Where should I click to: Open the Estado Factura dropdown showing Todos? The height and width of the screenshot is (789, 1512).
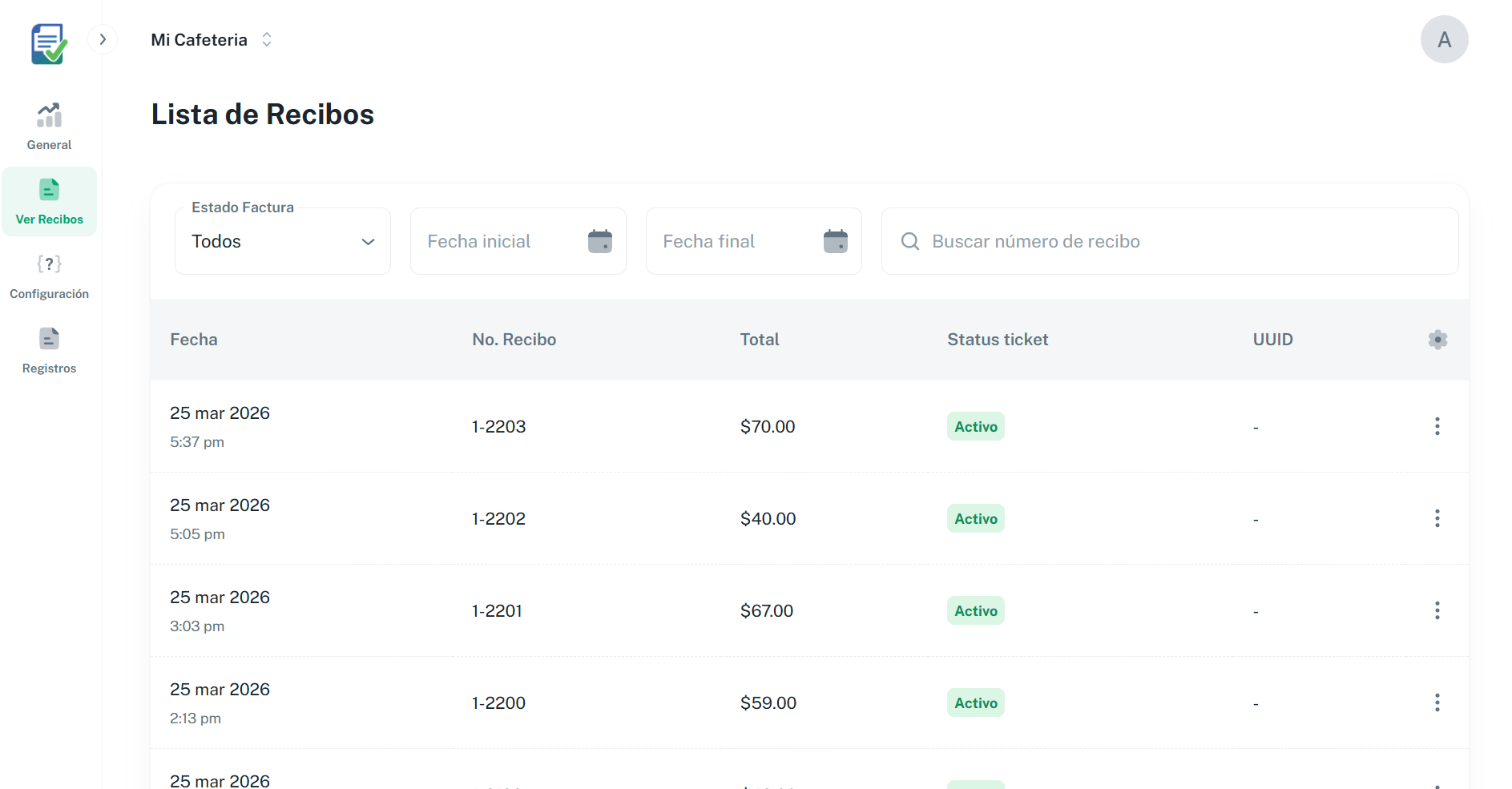point(283,241)
